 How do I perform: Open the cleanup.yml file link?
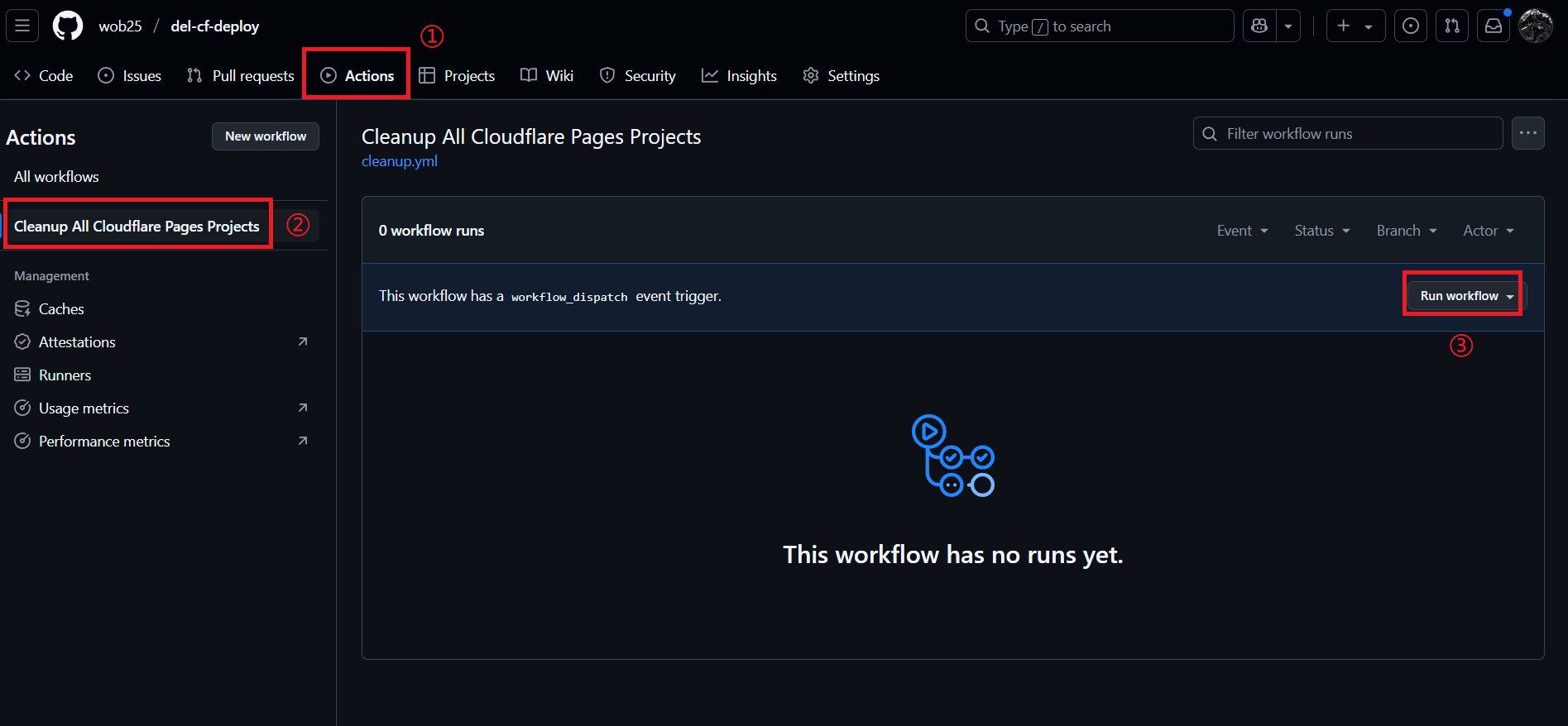coord(400,161)
